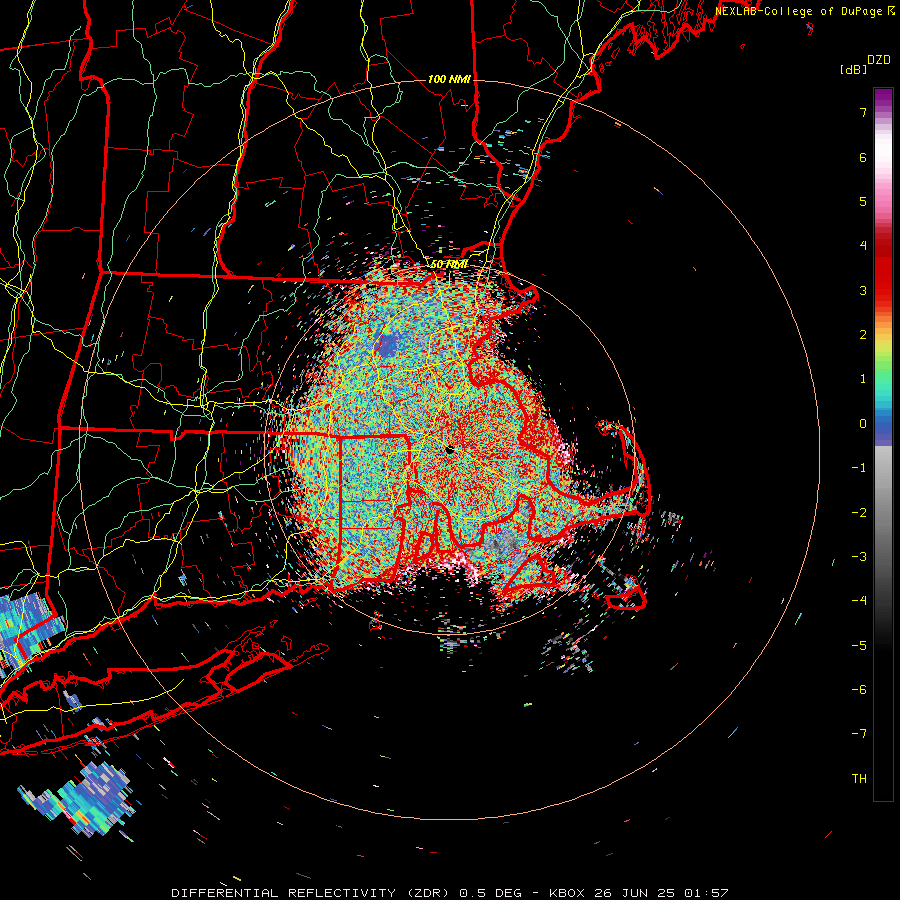Click the '0' value on color scale
Image resolution: width=900 pixels, height=900 pixels.
(x=863, y=424)
